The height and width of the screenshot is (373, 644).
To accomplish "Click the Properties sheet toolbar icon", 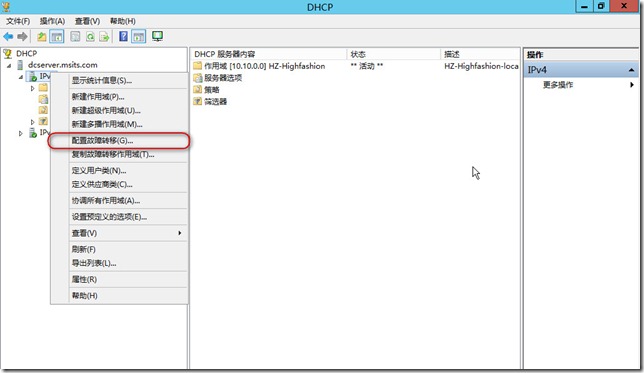I will tap(75, 37).
